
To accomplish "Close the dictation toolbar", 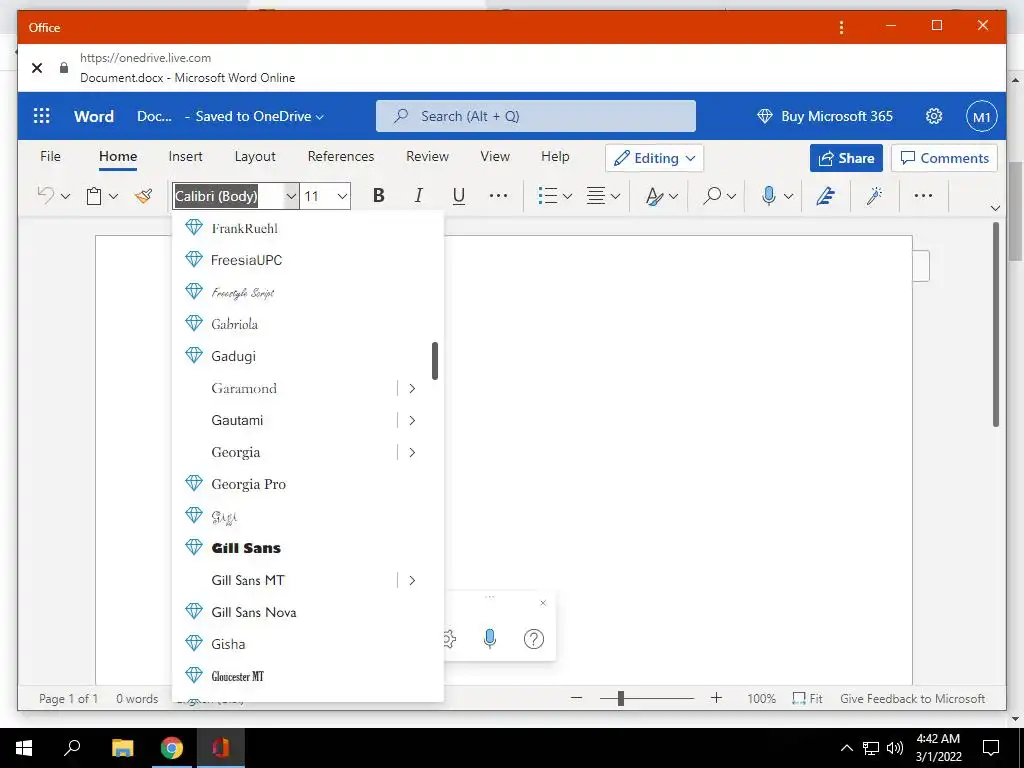I will 543,603.
